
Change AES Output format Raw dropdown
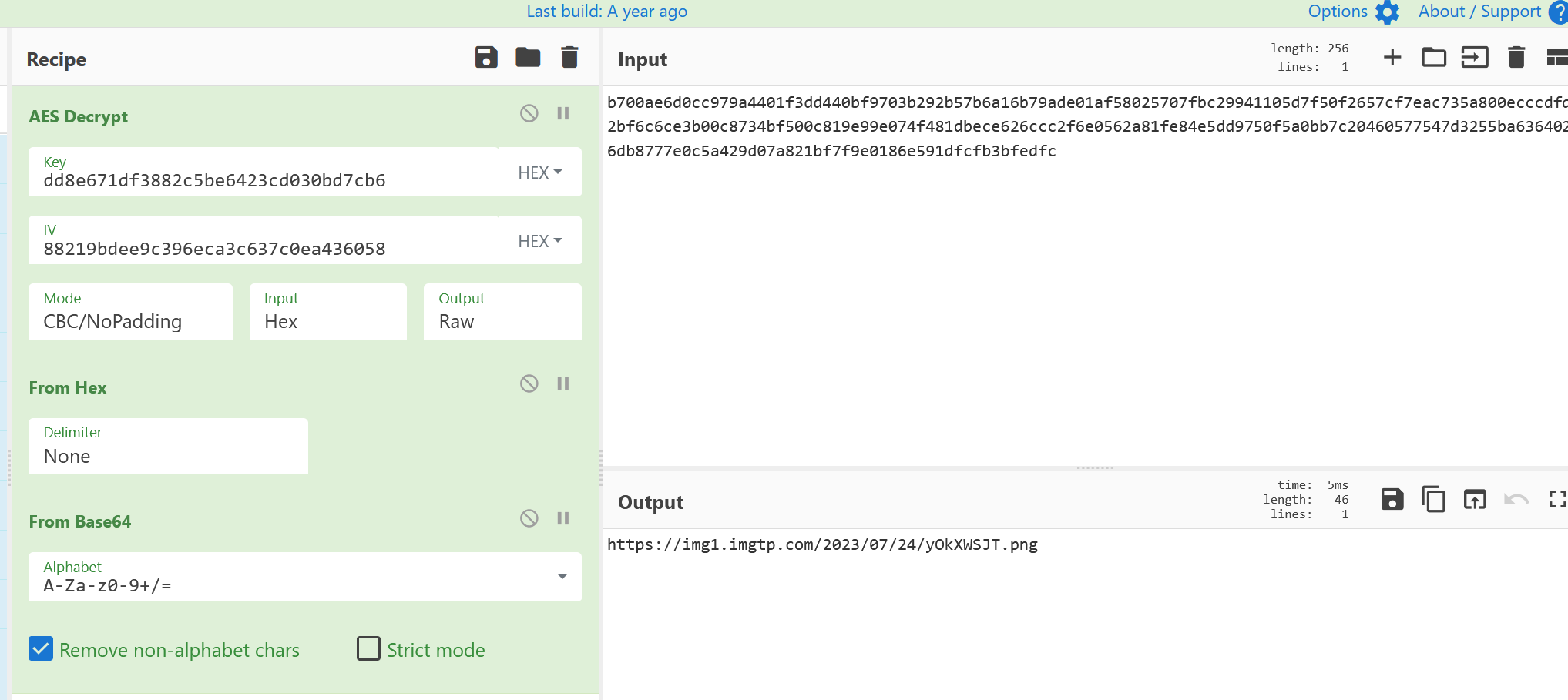502,312
